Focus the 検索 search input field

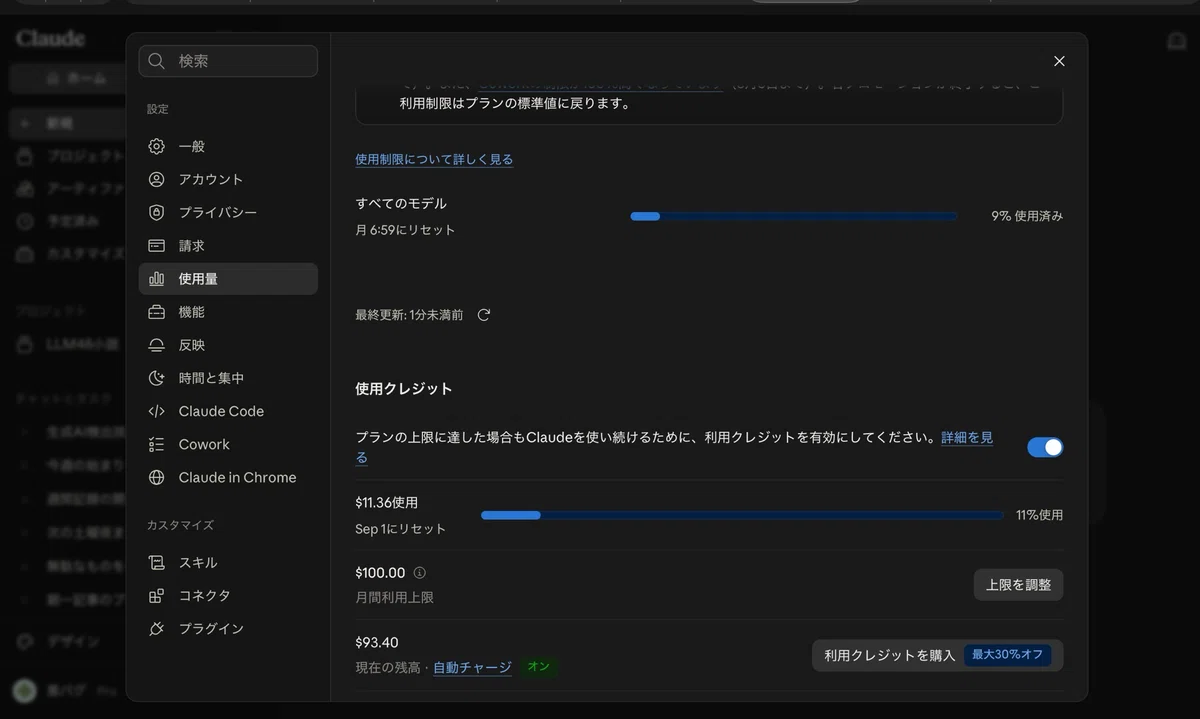point(228,61)
